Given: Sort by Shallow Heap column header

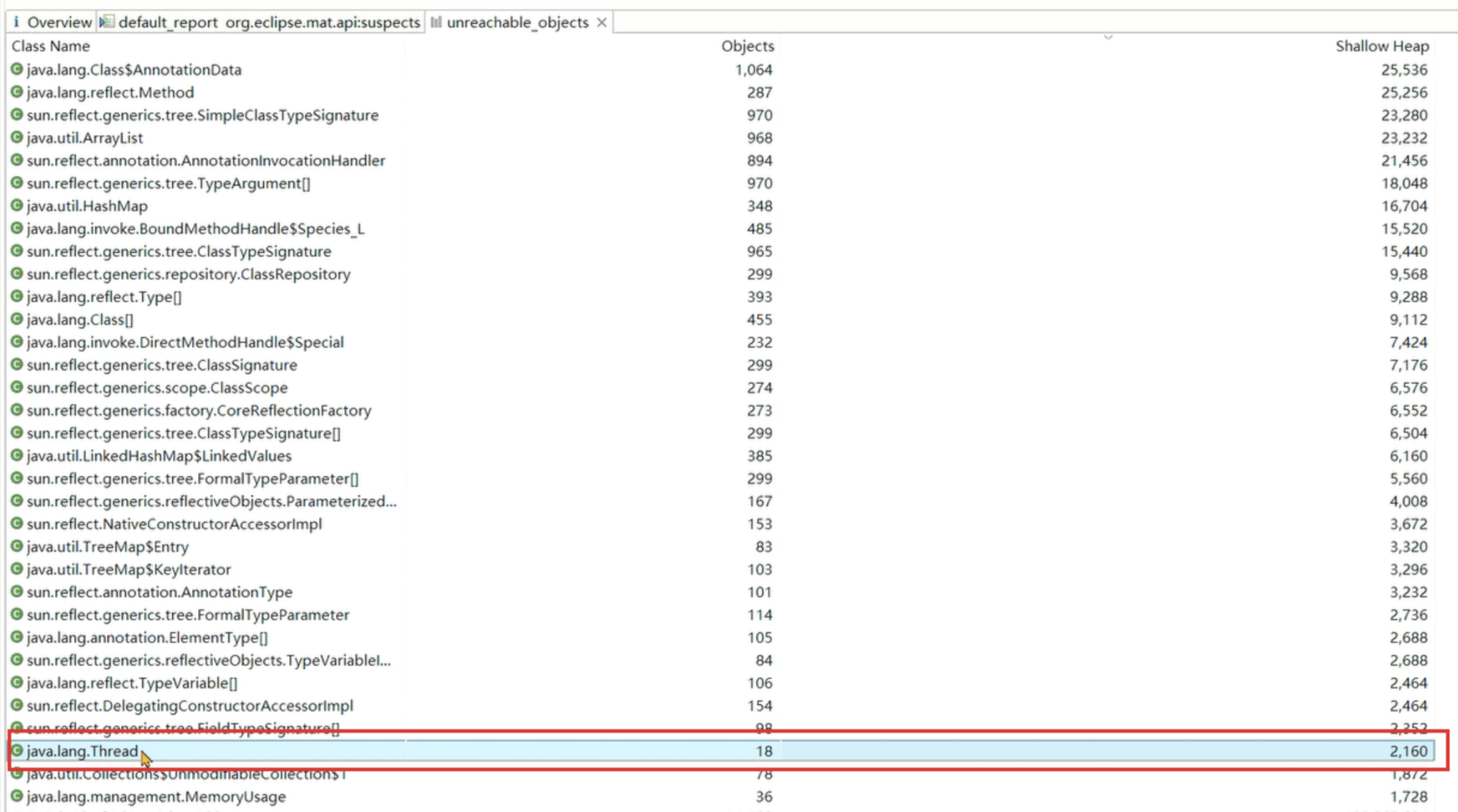Looking at the screenshot, I should [x=1381, y=46].
